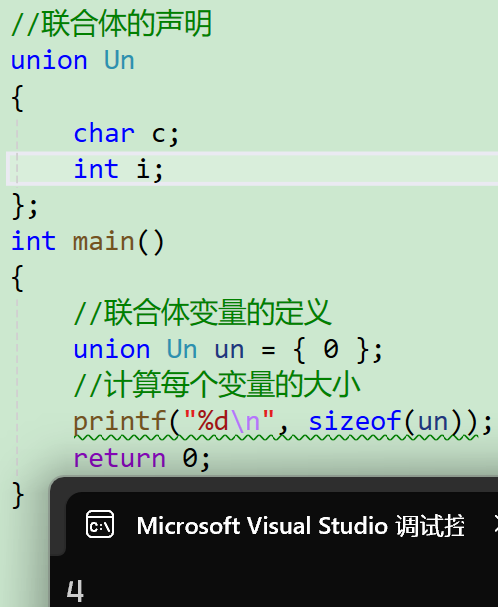Click the "union Un un = { 0 };" line

pos(228,350)
